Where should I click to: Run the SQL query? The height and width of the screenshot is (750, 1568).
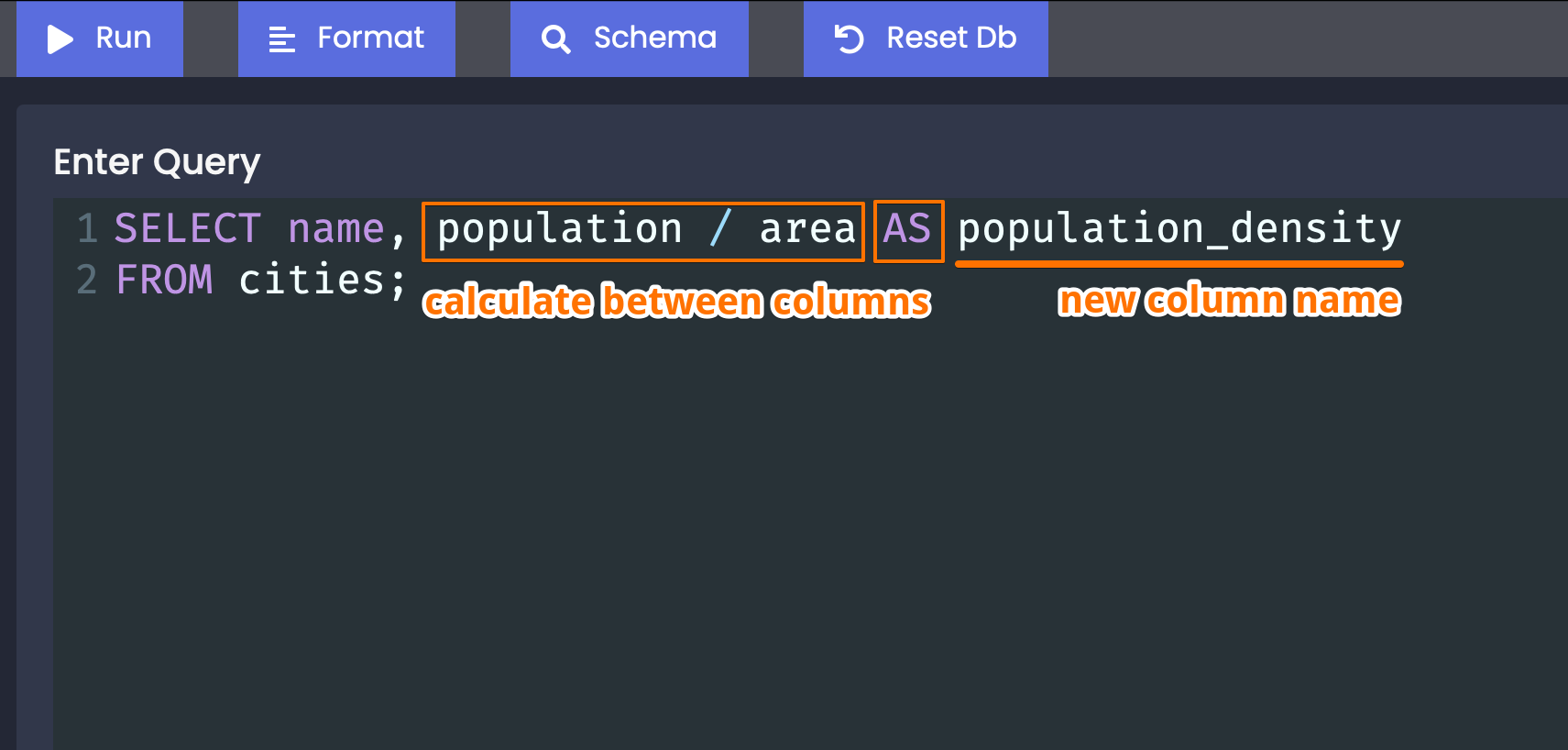click(x=100, y=39)
